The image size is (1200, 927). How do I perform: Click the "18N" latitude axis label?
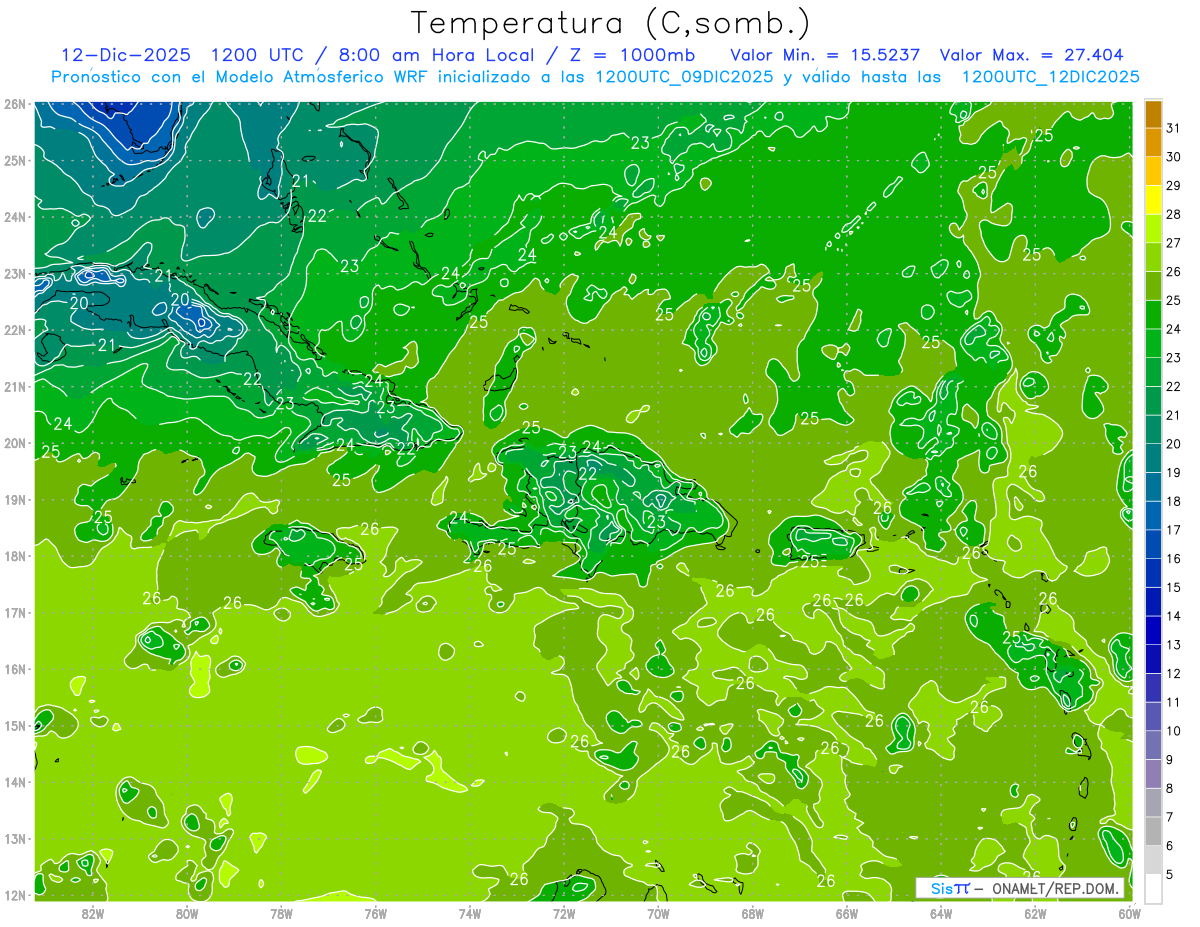(14, 556)
